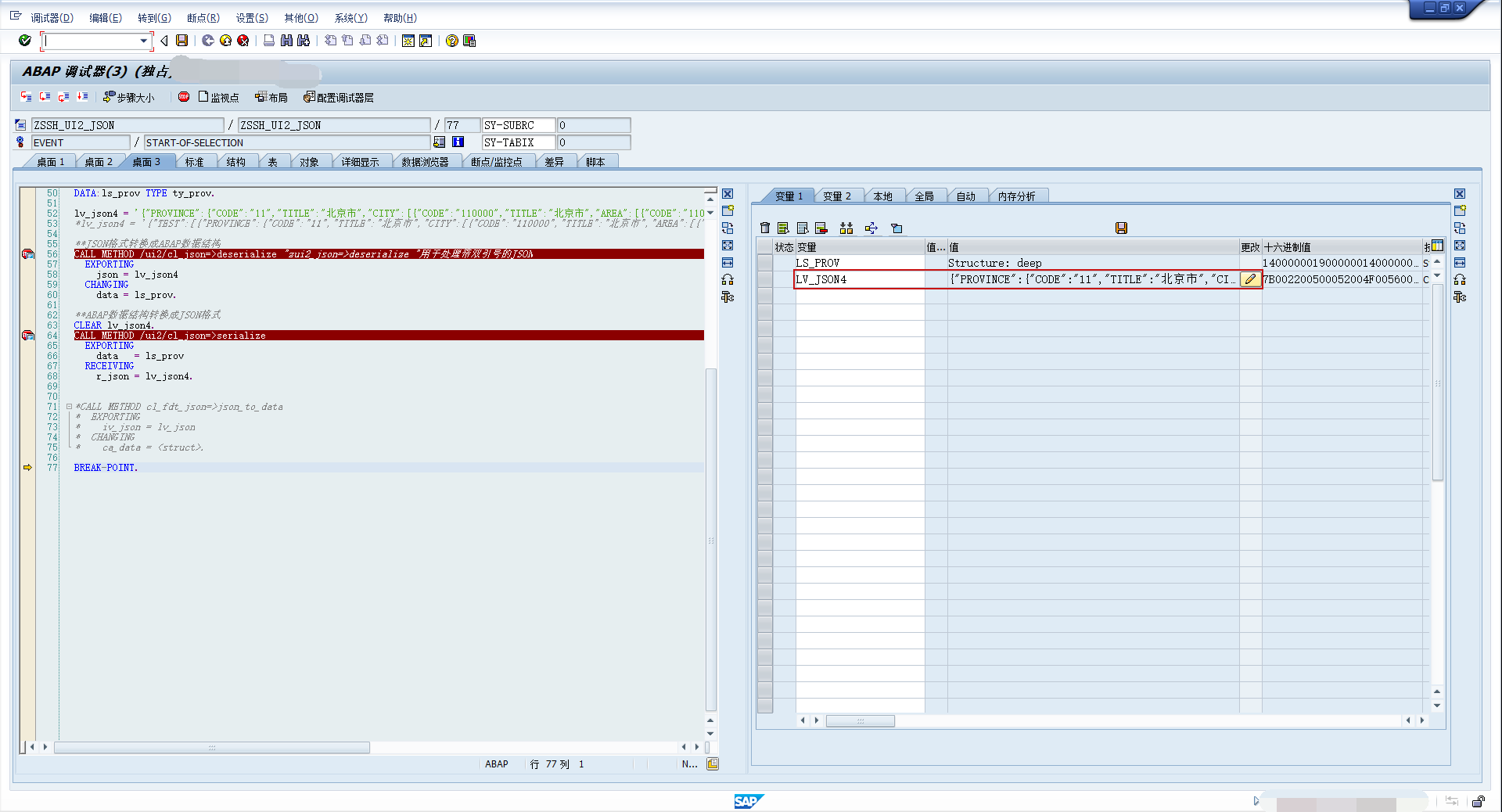This screenshot has width=1502, height=812.
Task: Switch to the 结构 tab
Action: [x=235, y=162]
